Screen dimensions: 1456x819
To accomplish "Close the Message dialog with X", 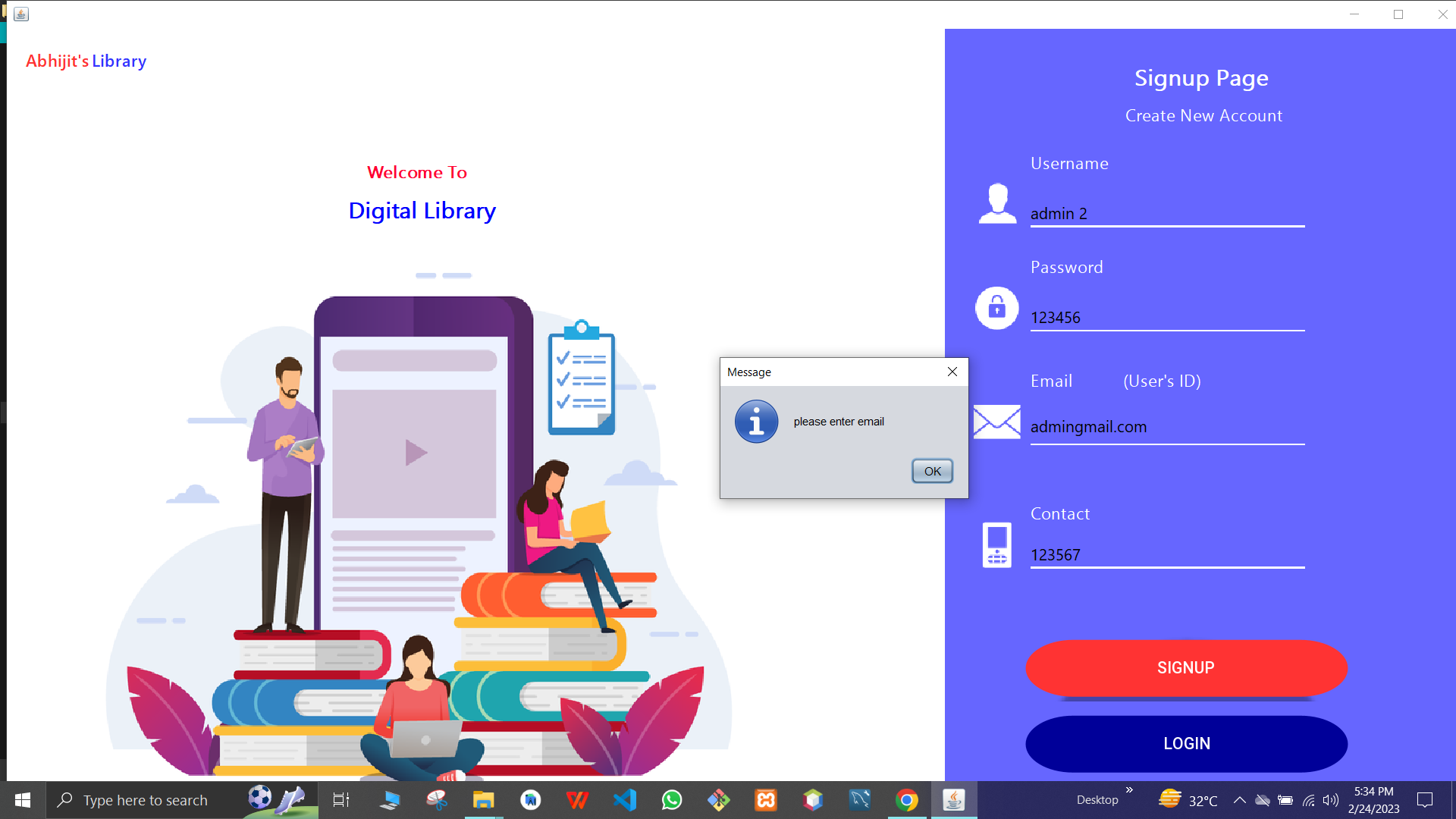I will point(952,372).
